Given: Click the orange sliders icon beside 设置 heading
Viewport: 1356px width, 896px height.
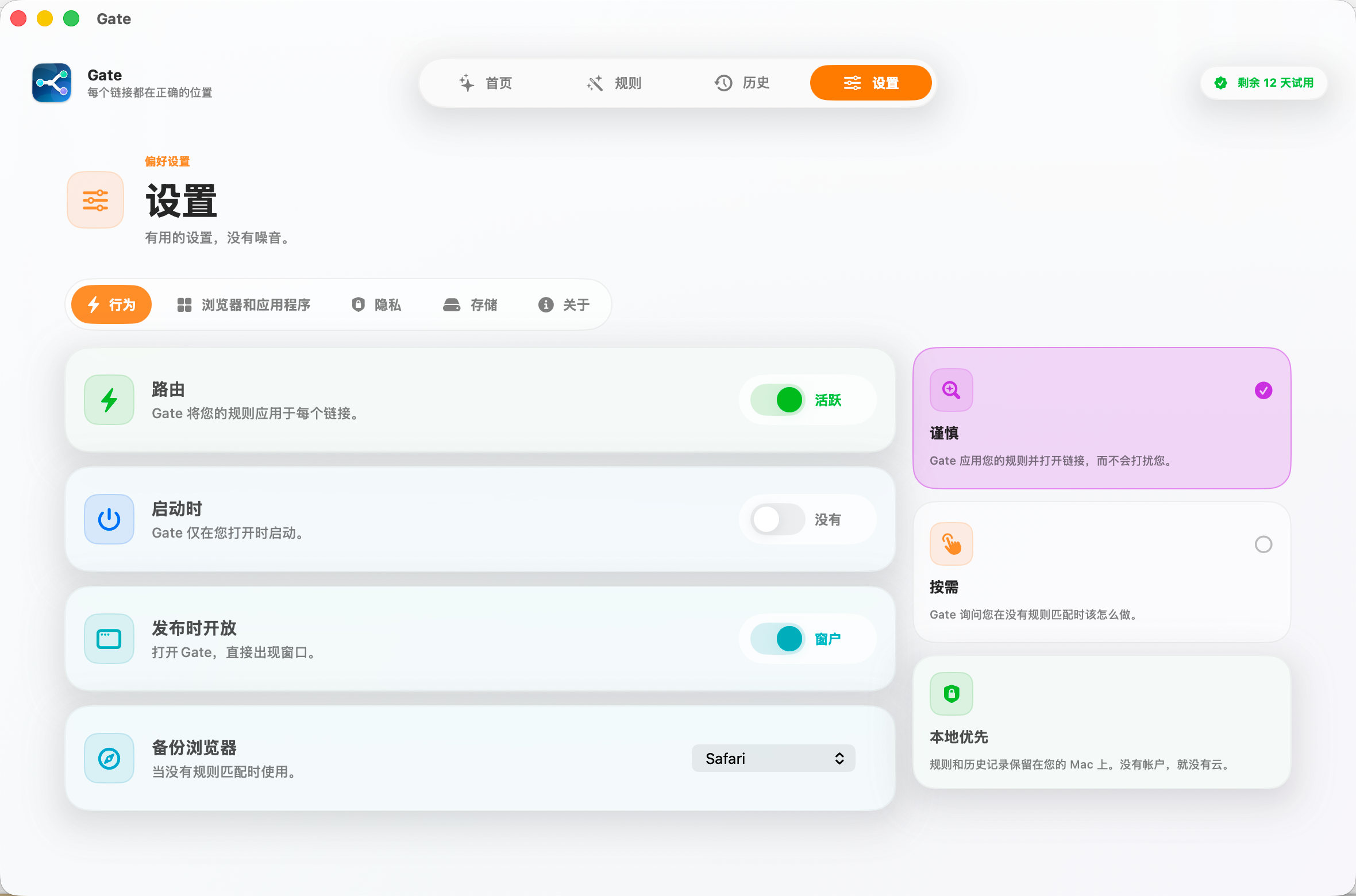Looking at the screenshot, I should 95,200.
